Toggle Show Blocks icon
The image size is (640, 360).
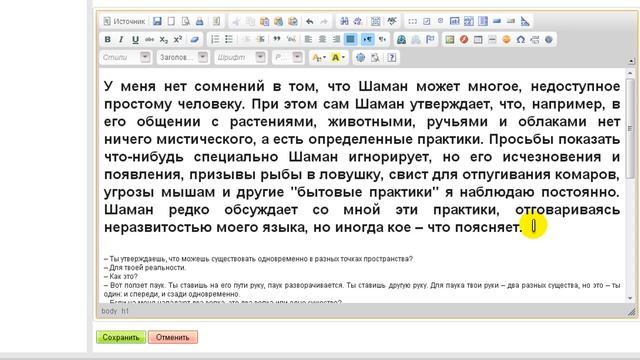click(375, 58)
